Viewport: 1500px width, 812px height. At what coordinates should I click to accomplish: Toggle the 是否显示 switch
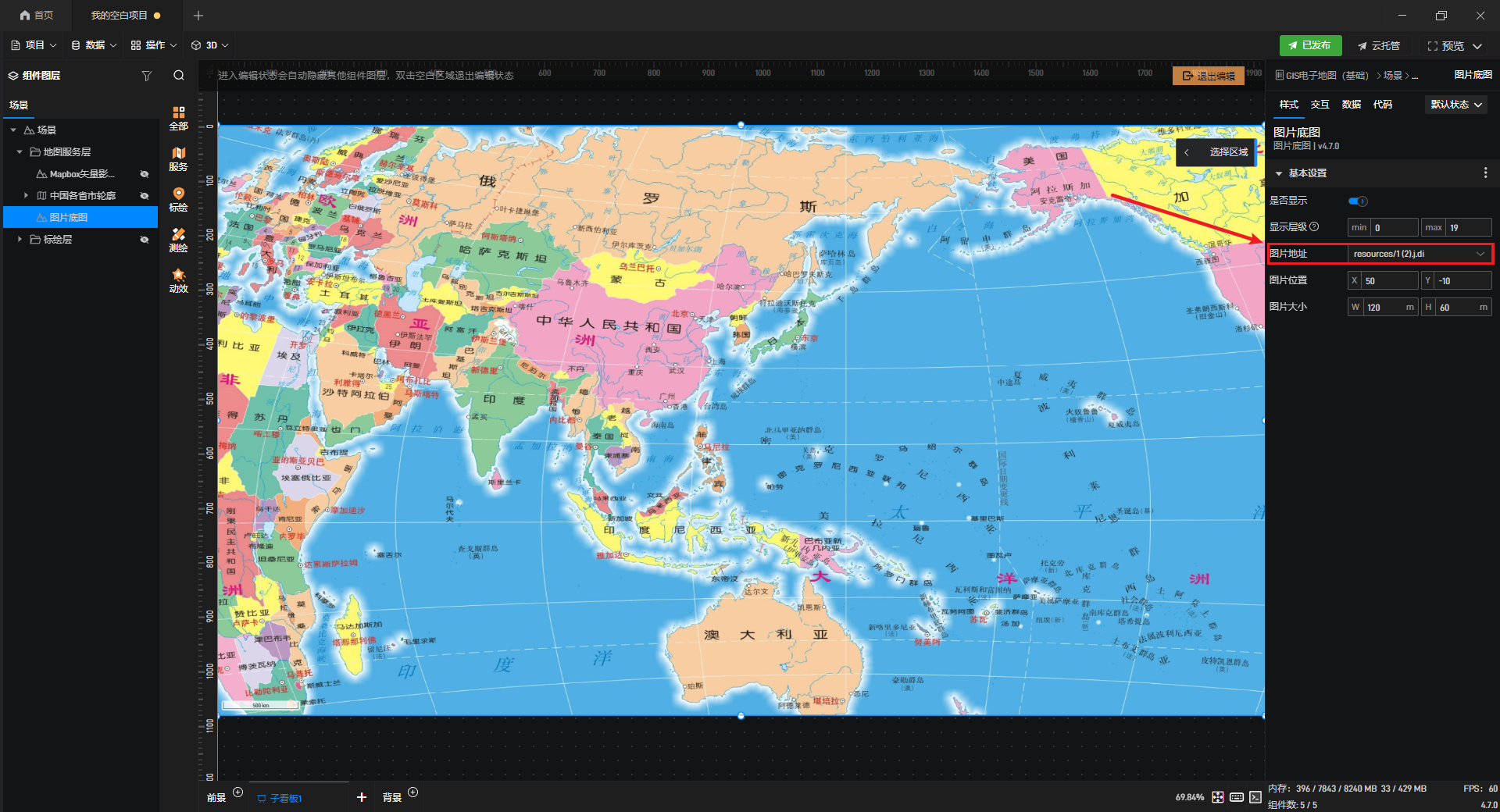[x=1358, y=201]
